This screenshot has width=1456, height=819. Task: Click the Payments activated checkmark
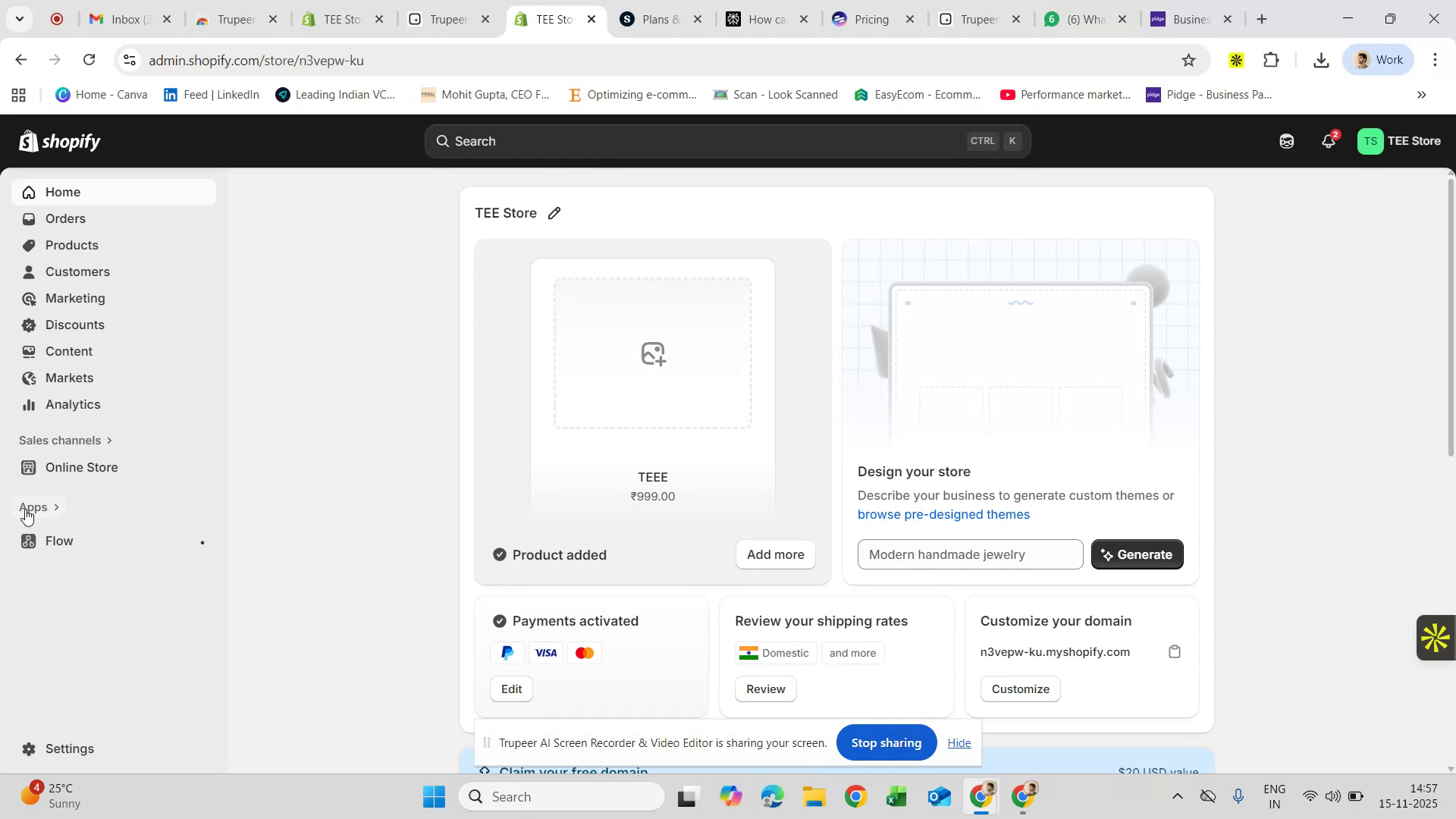tap(499, 620)
